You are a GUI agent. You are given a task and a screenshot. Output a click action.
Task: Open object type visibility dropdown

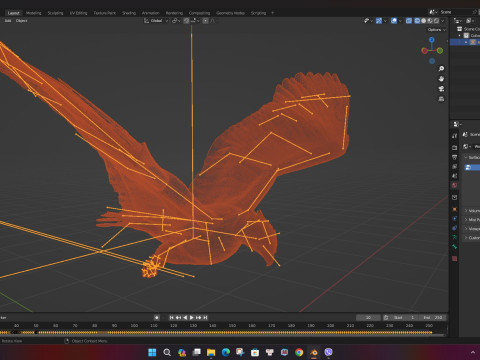point(368,21)
